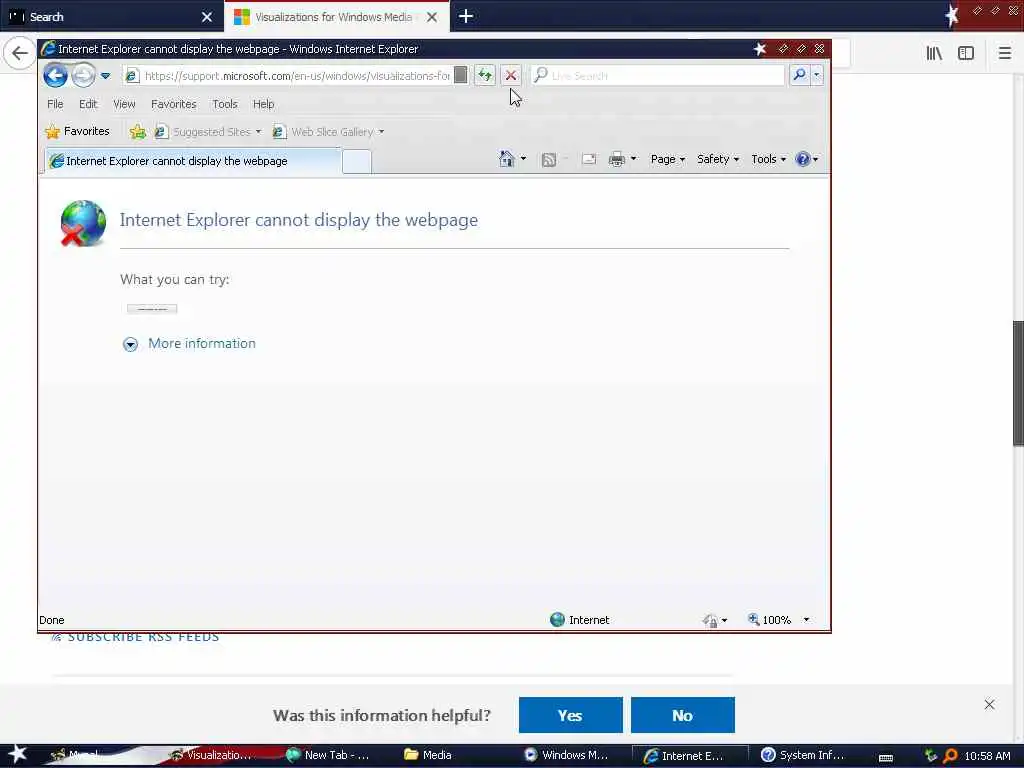This screenshot has width=1024, height=768.
Task: Open the browser Library icon
Action: pyautogui.click(x=934, y=53)
